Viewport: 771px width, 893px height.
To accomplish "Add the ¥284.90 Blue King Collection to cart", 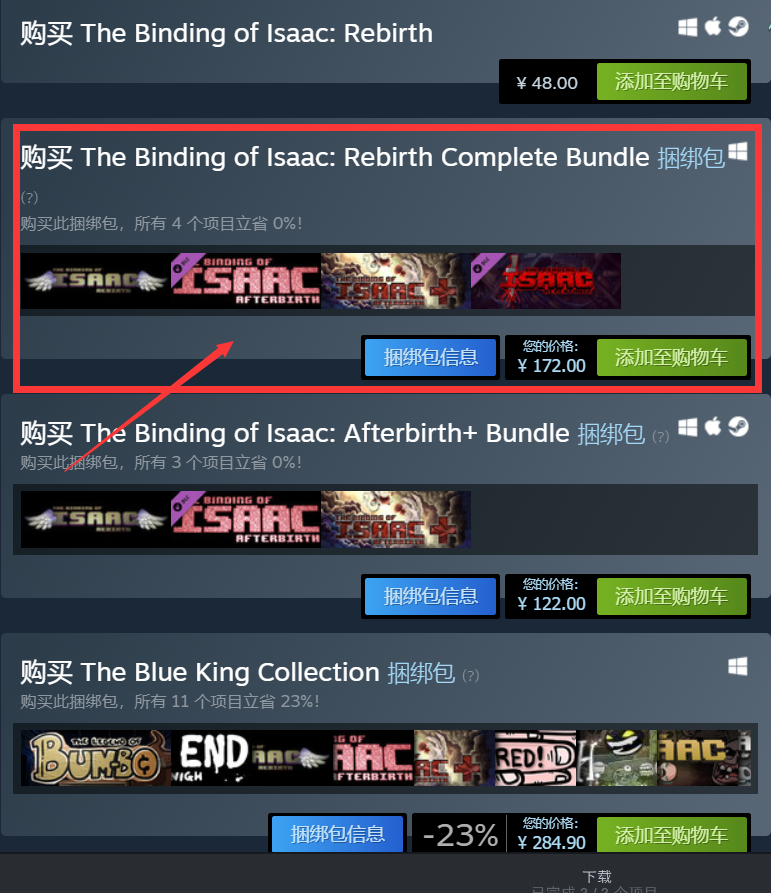I will 672,835.
